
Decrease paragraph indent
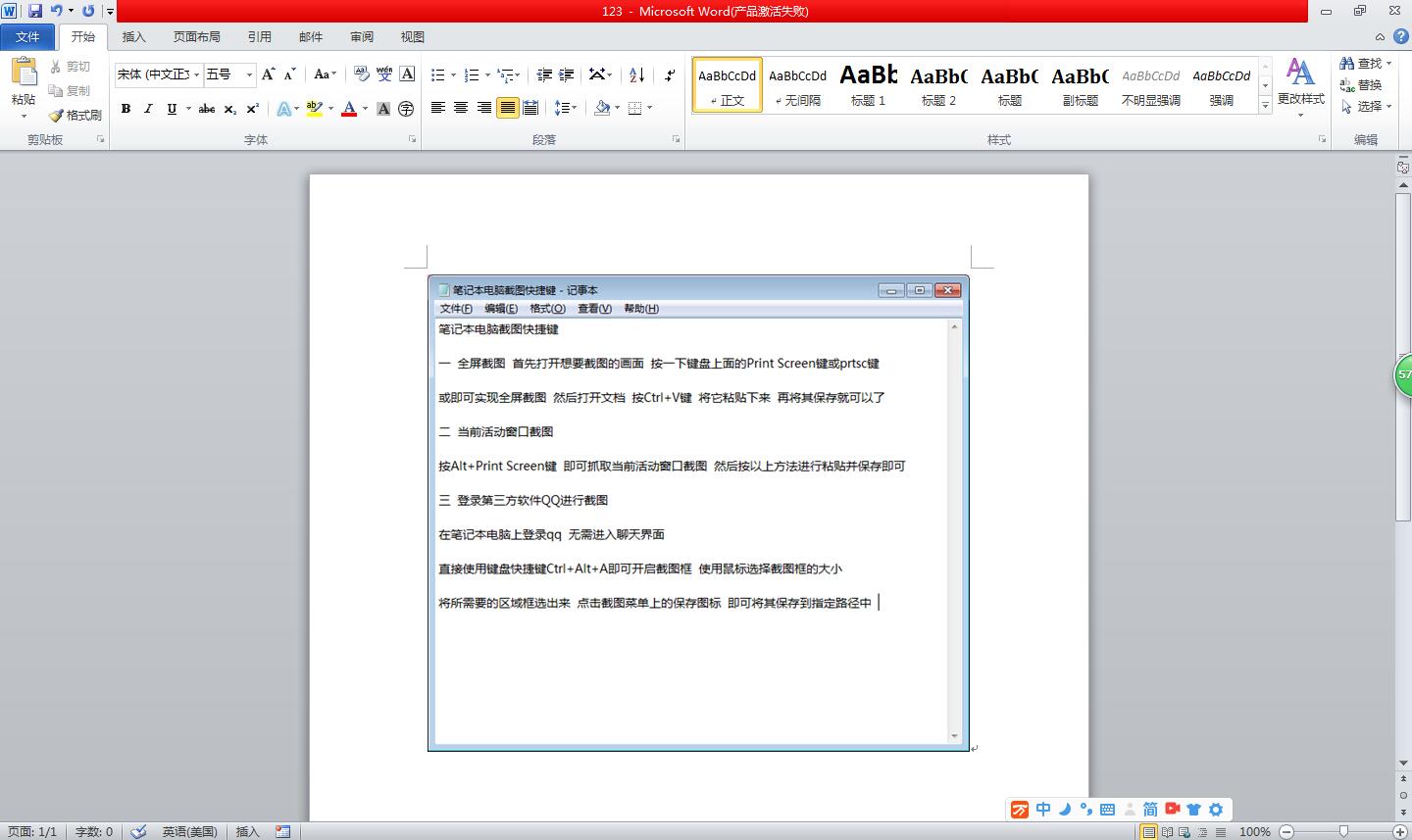[x=544, y=74]
